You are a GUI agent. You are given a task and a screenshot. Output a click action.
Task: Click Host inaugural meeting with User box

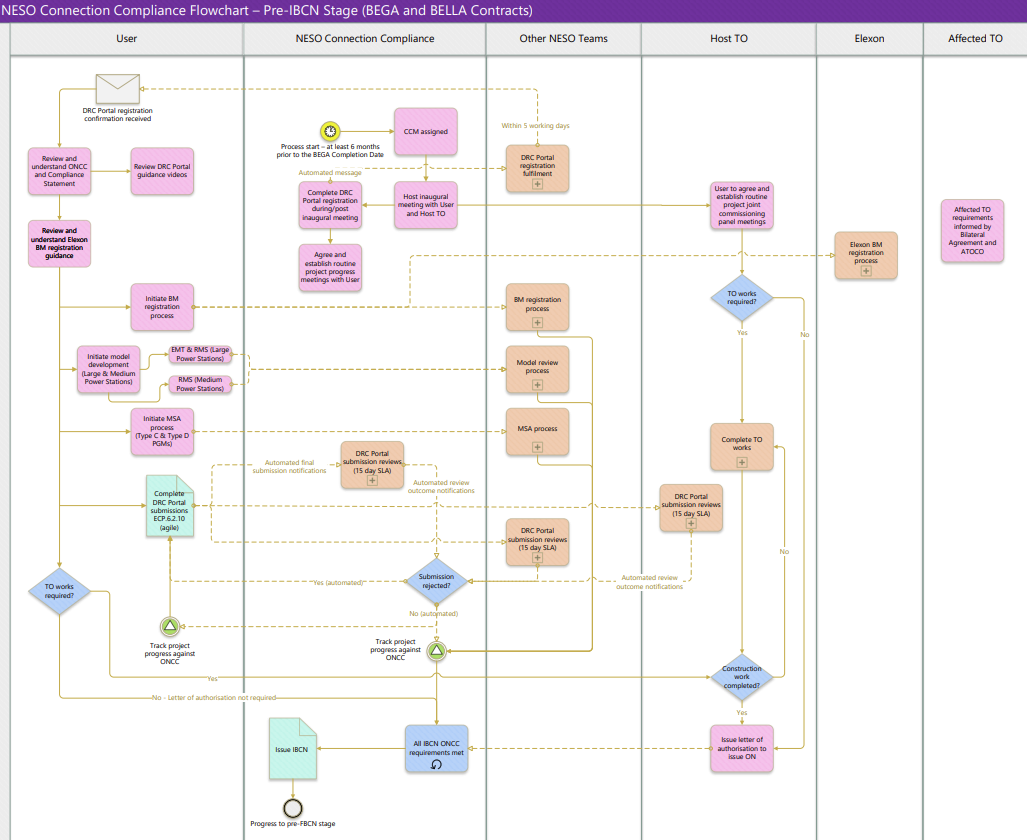pyautogui.click(x=426, y=205)
